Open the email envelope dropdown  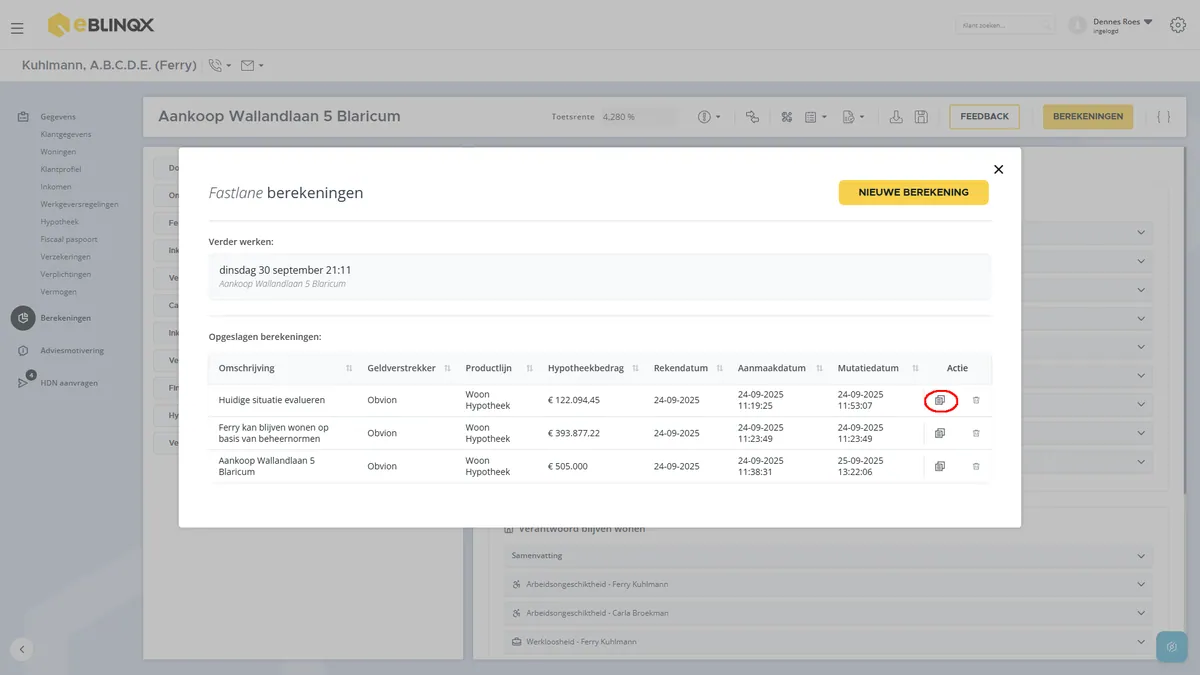click(252, 66)
